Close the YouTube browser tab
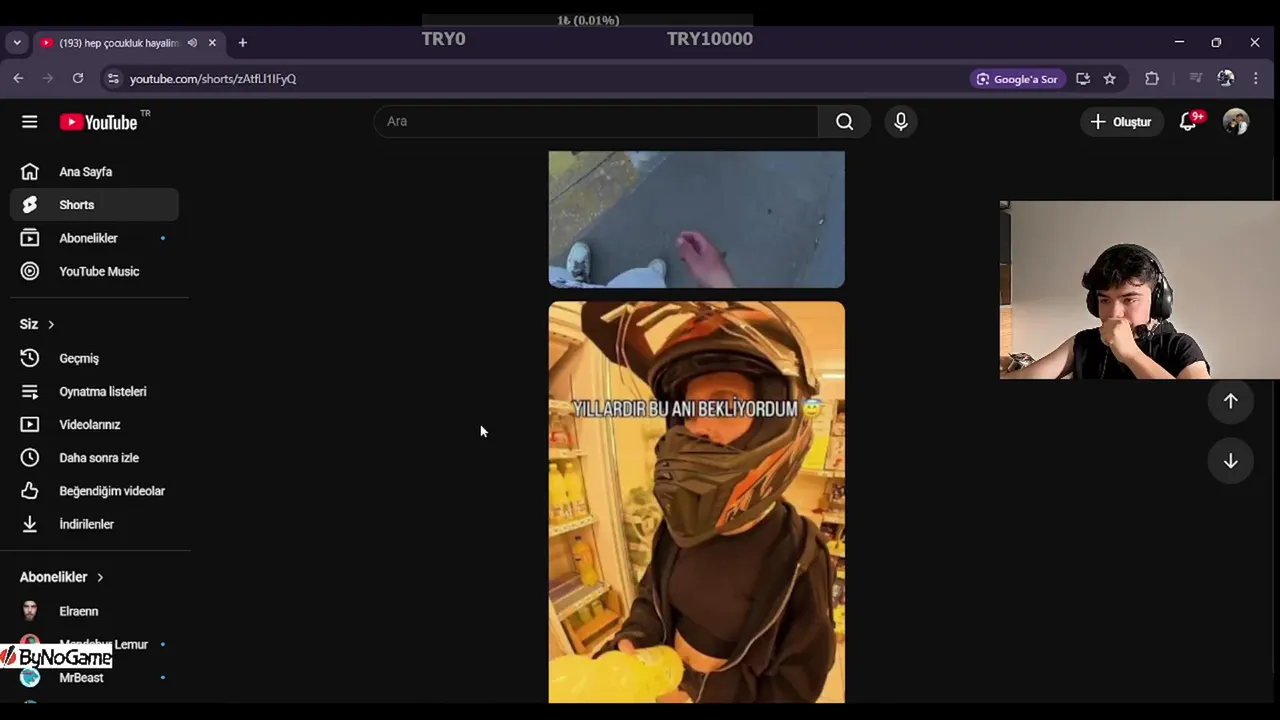The image size is (1280, 720). click(212, 43)
